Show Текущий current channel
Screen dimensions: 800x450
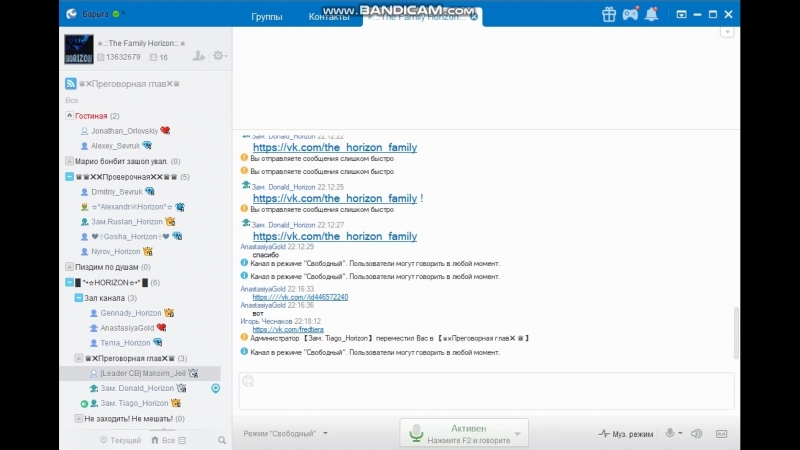[x=120, y=440]
